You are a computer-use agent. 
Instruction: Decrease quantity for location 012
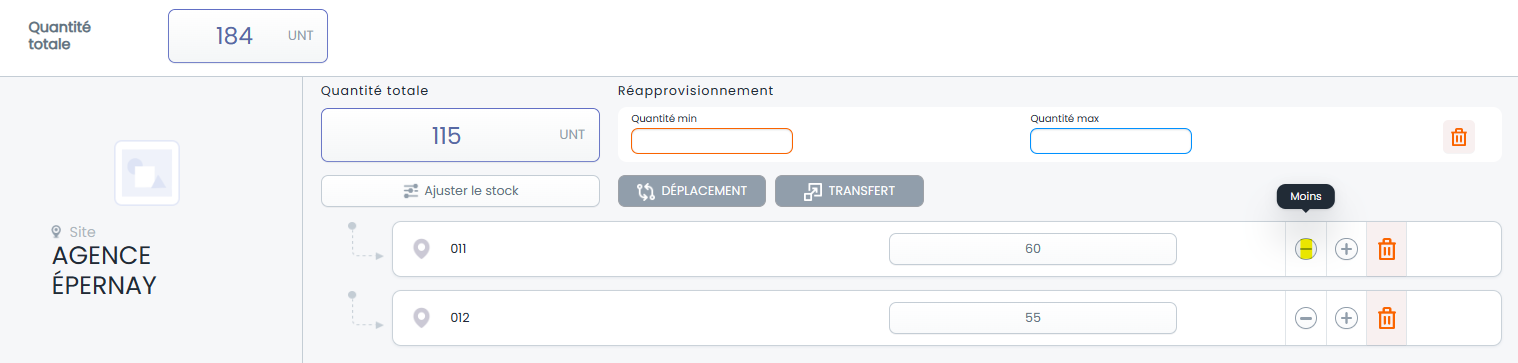click(x=1305, y=318)
